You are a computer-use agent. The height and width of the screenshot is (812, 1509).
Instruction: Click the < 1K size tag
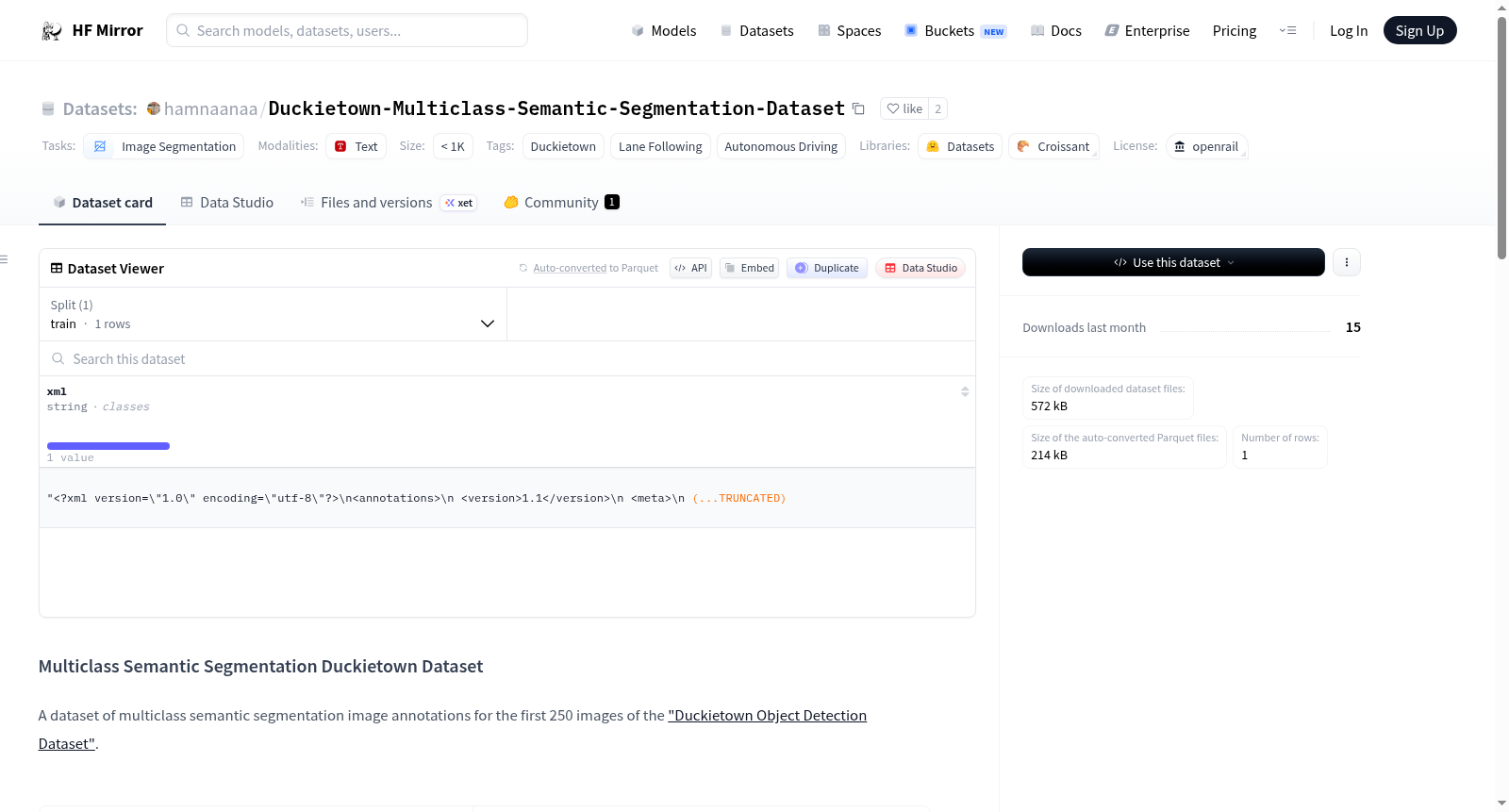453,146
